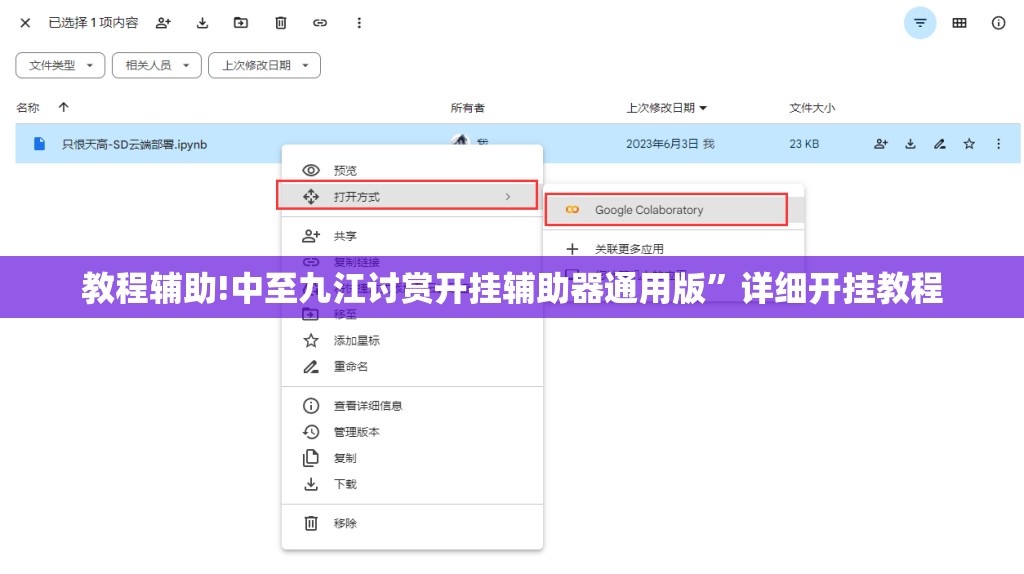This screenshot has height=574, width=1024.
Task: Switch to grid layout view
Action: point(959,23)
